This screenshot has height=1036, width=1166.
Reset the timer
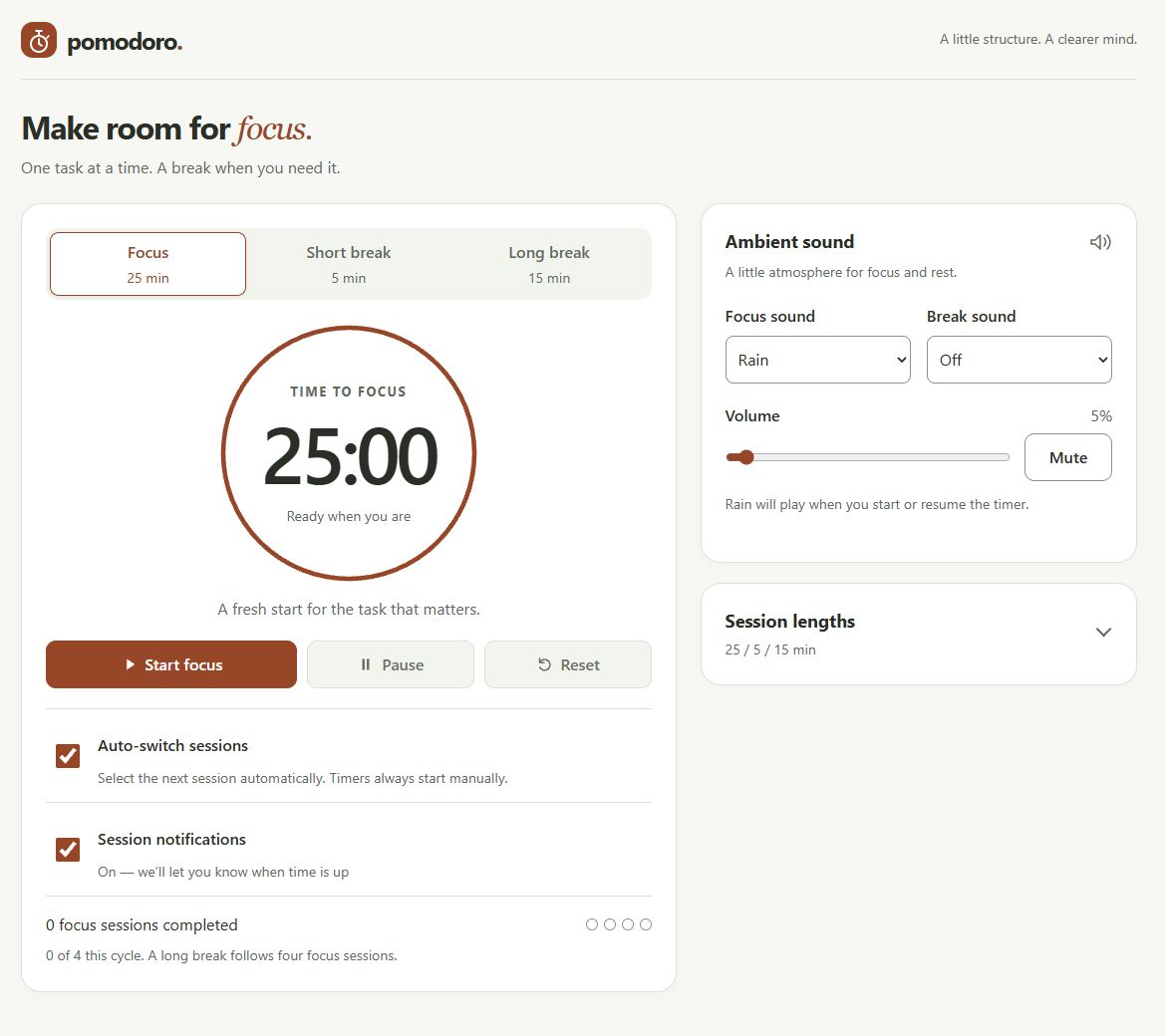click(568, 664)
